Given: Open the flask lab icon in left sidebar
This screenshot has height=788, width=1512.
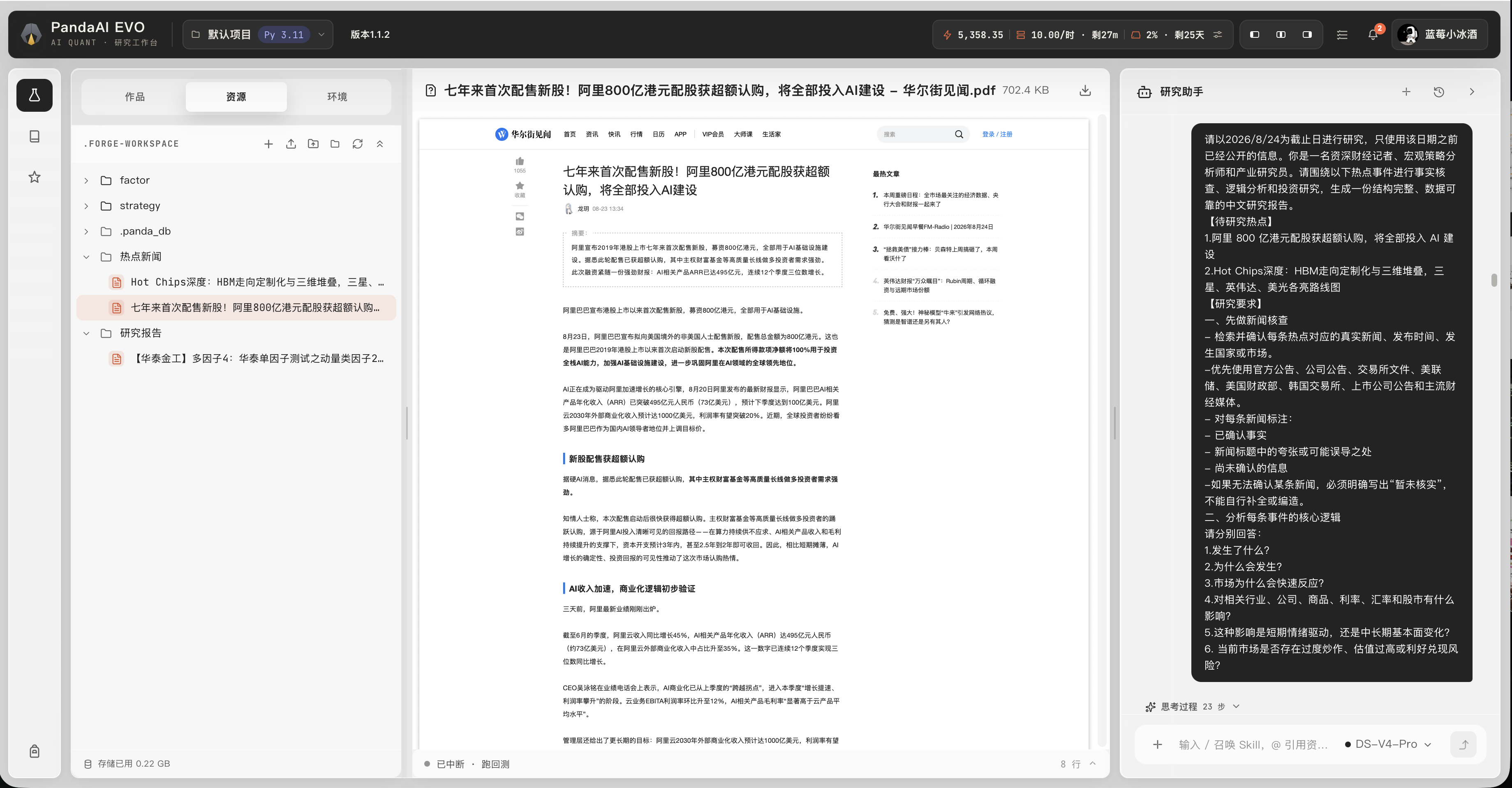Looking at the screenshot, I should click(x=34, y=95).
